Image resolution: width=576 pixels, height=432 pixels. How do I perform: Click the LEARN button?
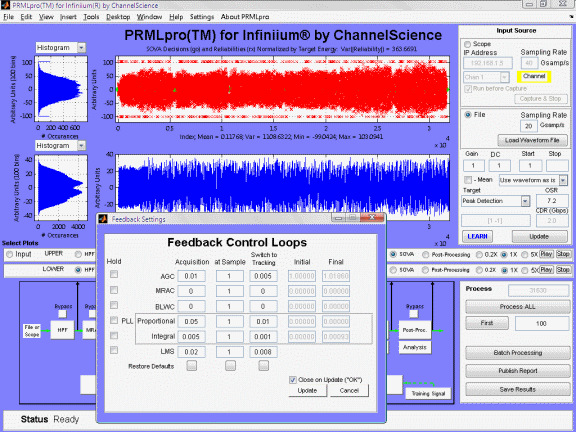(x=477, y=237)
